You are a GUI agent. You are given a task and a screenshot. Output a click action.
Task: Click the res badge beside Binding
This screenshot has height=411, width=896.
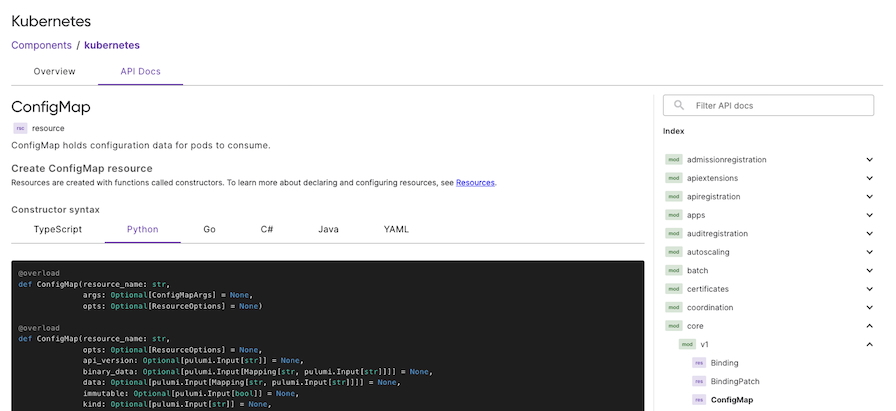(x=699, y=363)
